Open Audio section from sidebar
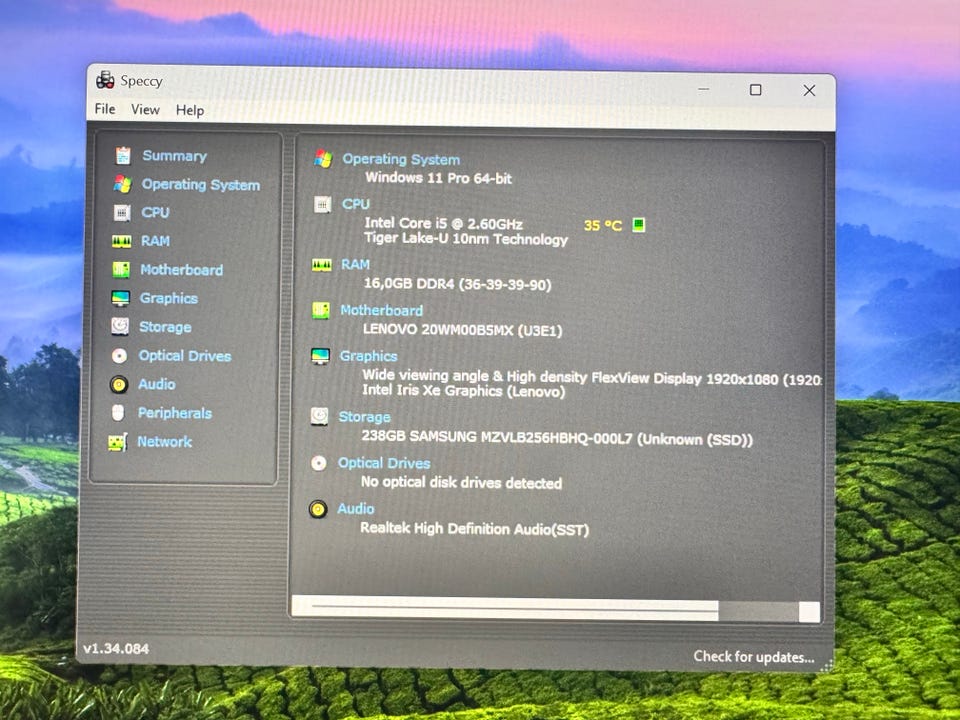 point(156,384)
